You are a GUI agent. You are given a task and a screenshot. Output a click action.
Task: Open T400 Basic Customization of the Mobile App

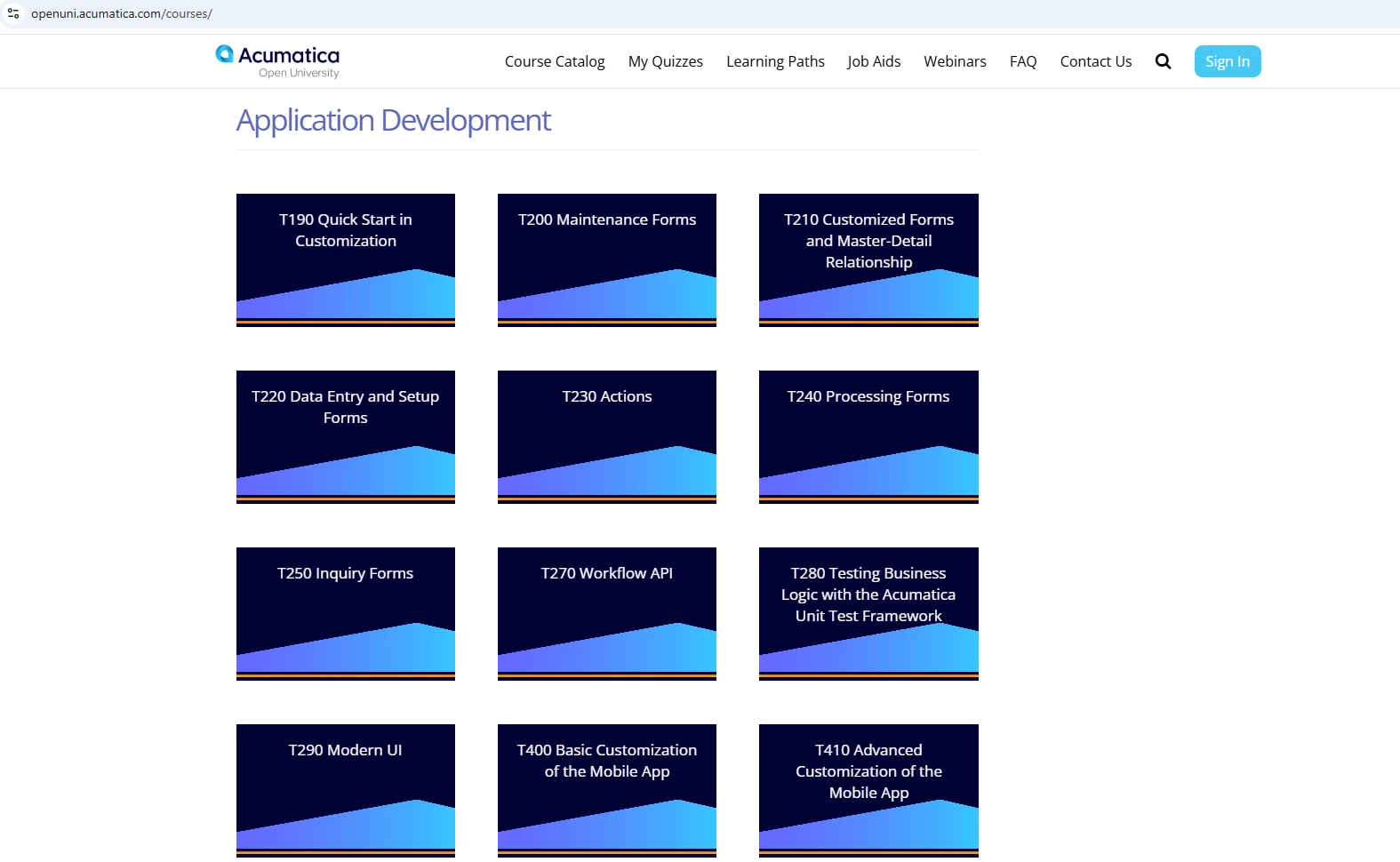click(x=607, y=791)
